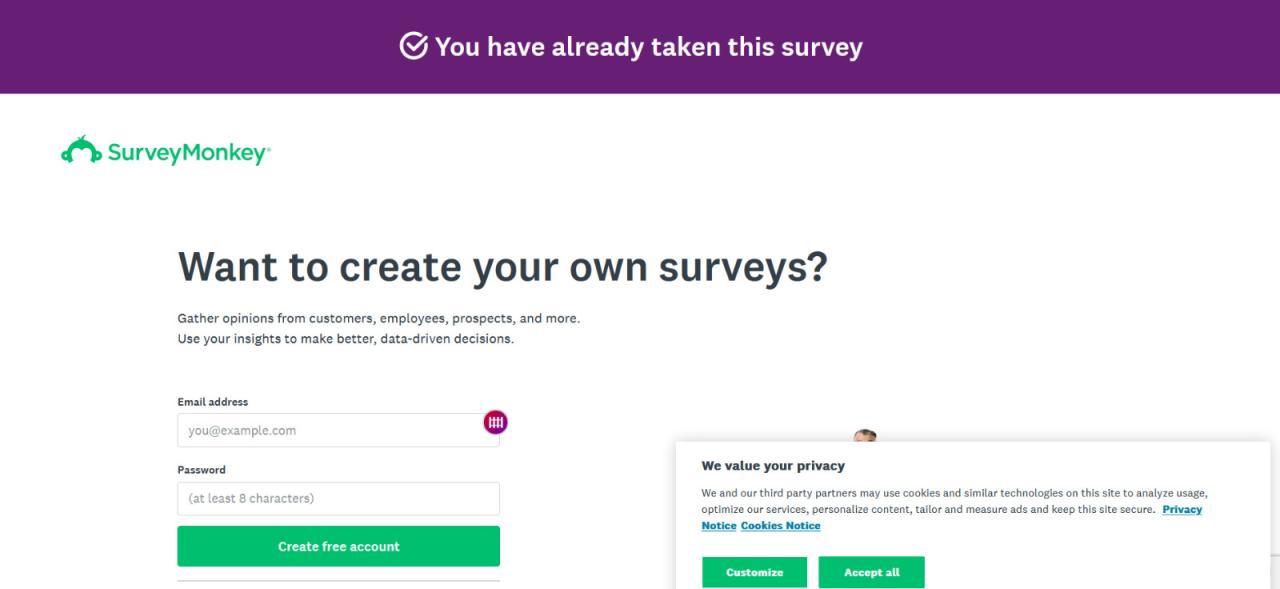Screen dimensions: 1280x589
Task: Click the "We value your privacy" heading
Action: [x=772, y=466]
